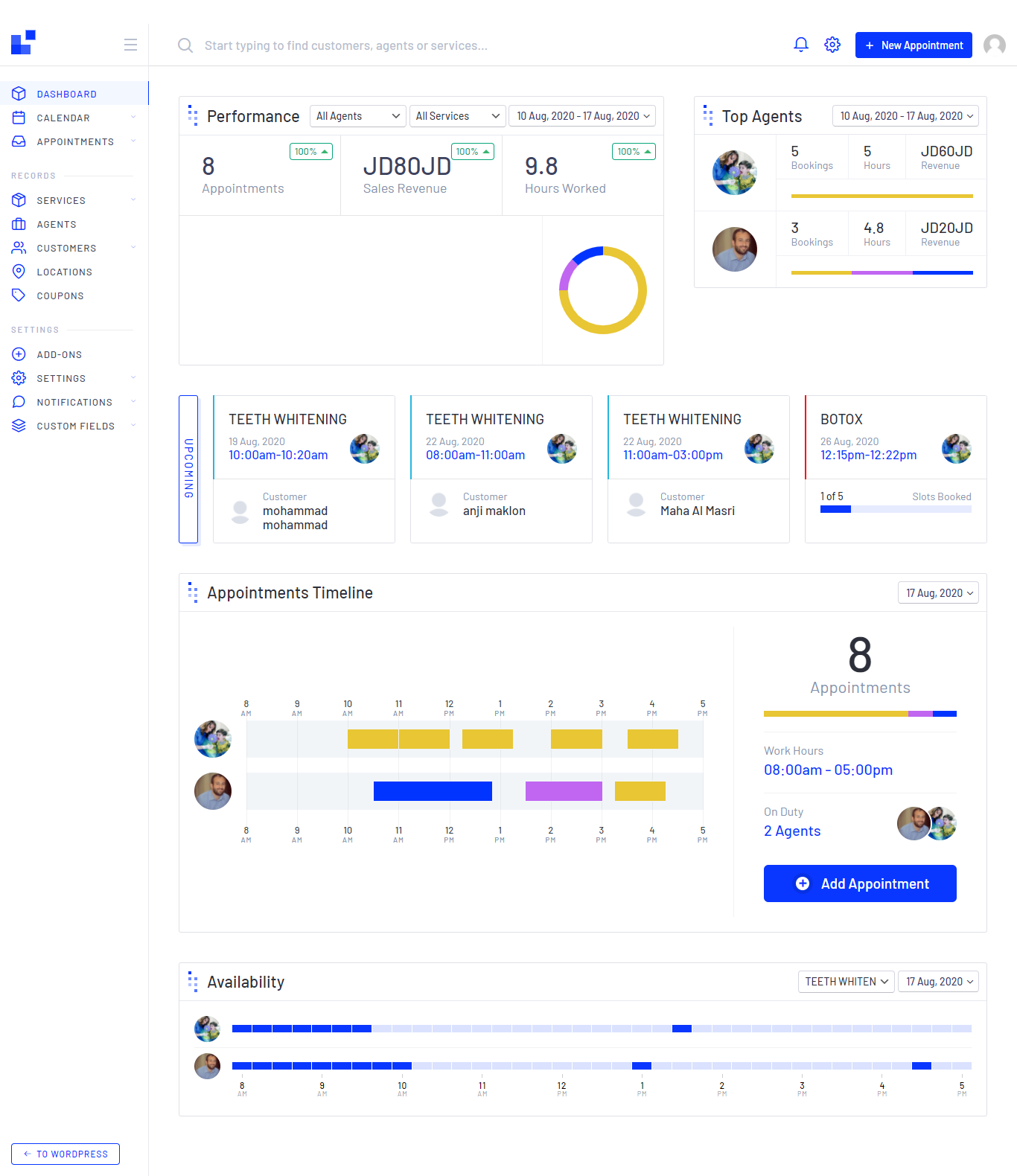Open settings via top gear icon
1017x1176 pixels.
[832, 45]
